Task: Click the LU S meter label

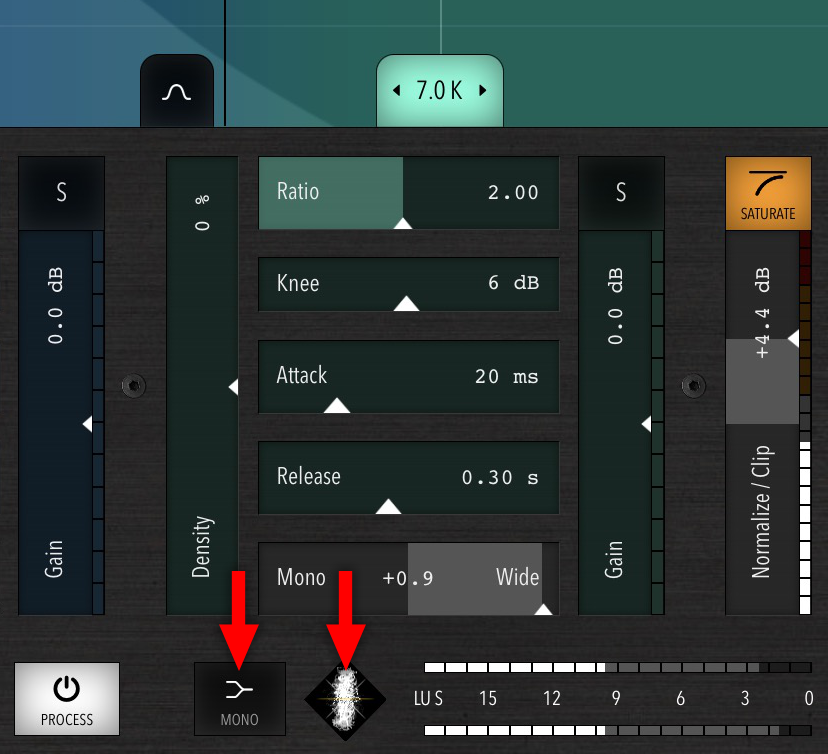Action: (428, 699)
